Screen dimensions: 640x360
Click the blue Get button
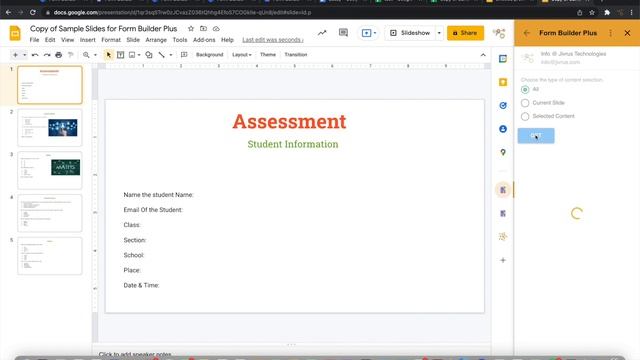click(x=536, y=136)
